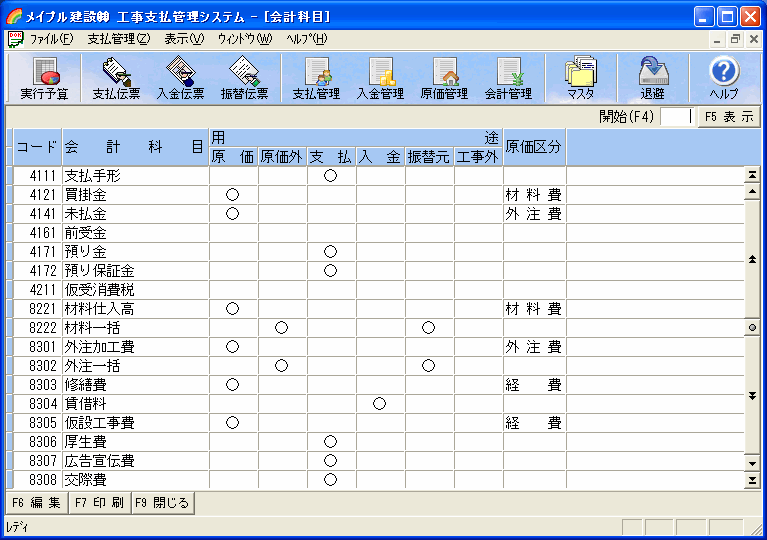Viewport: 767px width, 540px height.
Task: Click the F7 印刷 button
Action: click(99, 502)
